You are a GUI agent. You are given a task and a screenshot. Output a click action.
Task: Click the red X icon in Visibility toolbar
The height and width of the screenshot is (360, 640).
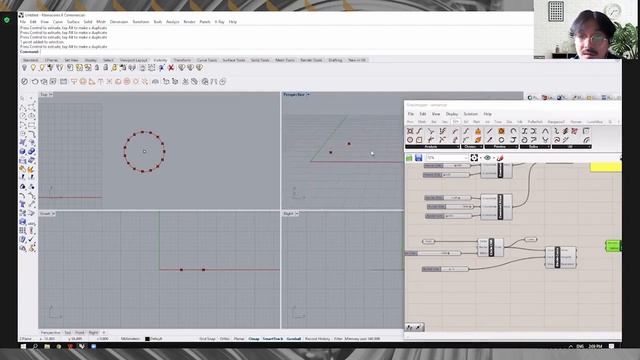171,68
